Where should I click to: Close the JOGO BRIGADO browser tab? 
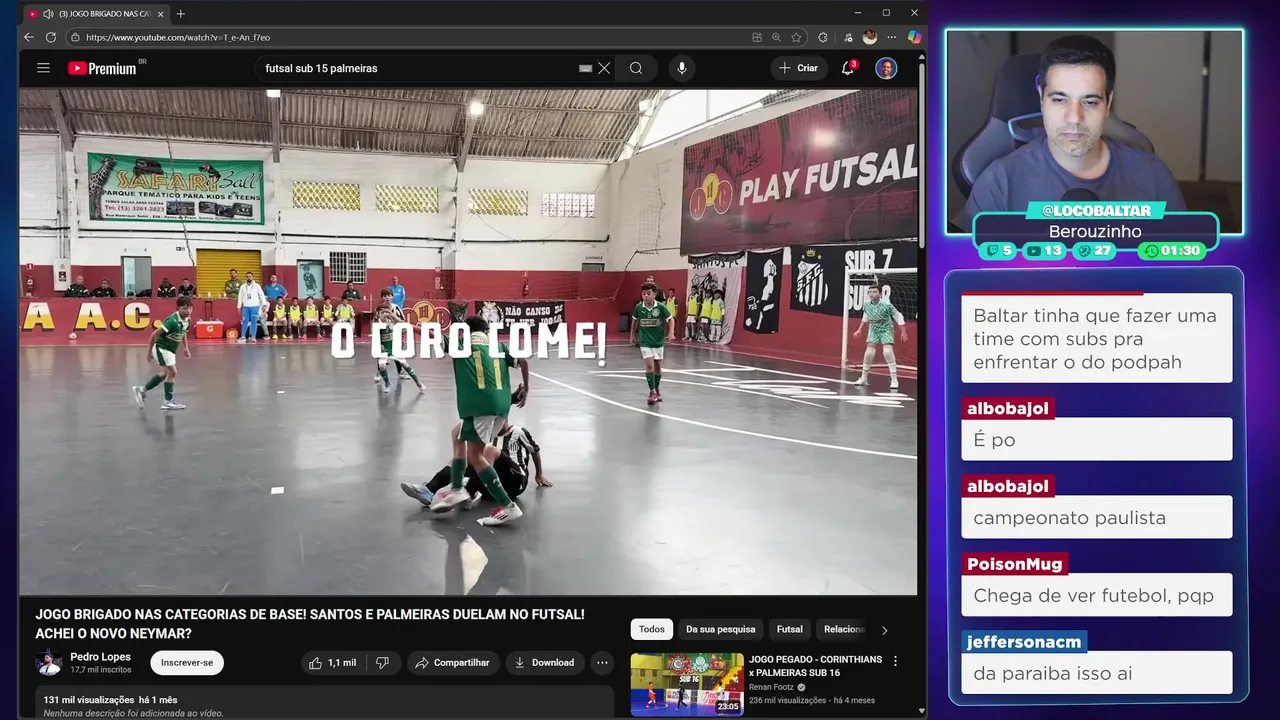pyautogui.click(x=161, y=14)
